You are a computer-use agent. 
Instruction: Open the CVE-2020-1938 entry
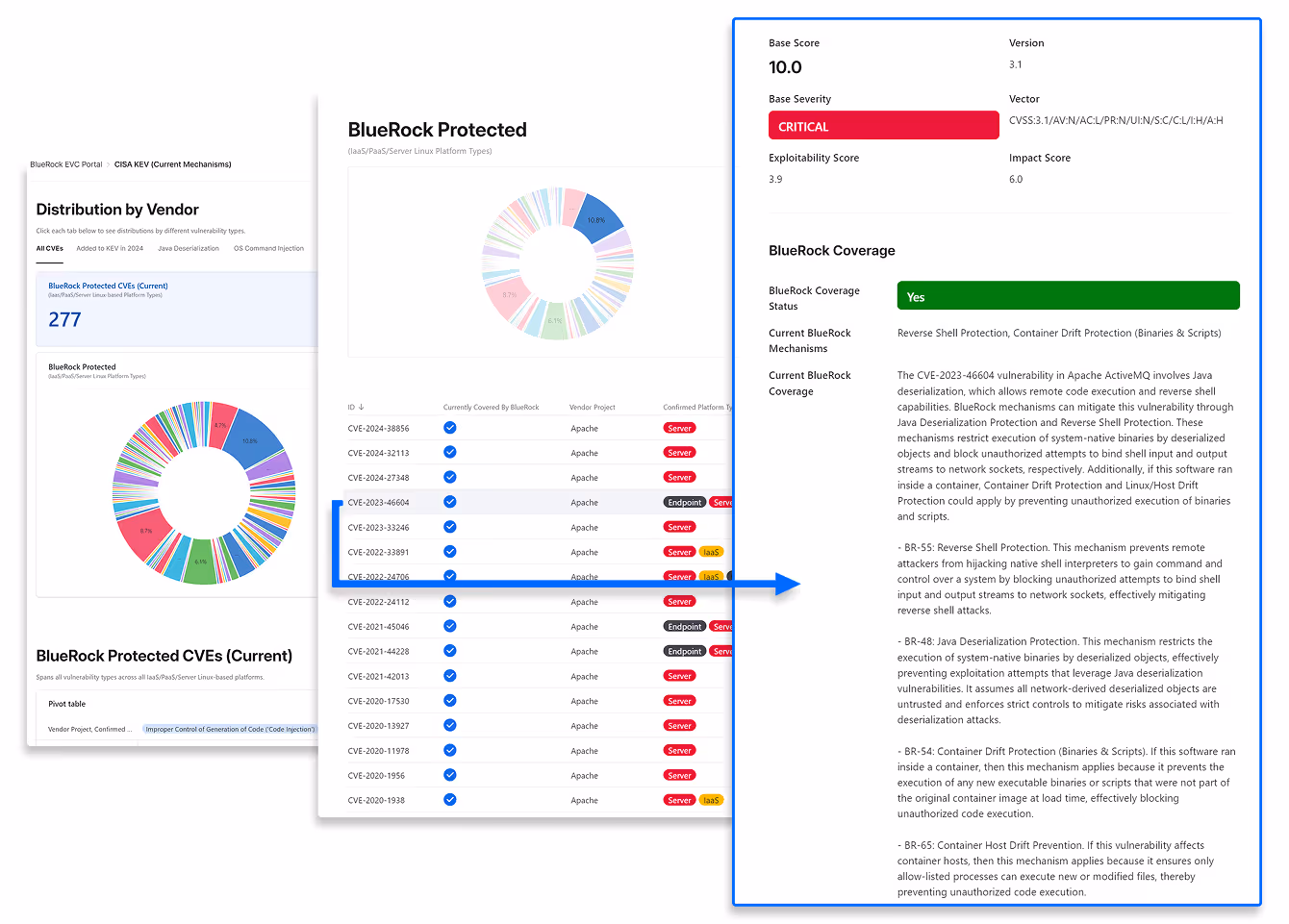click(x=376, y=801)
